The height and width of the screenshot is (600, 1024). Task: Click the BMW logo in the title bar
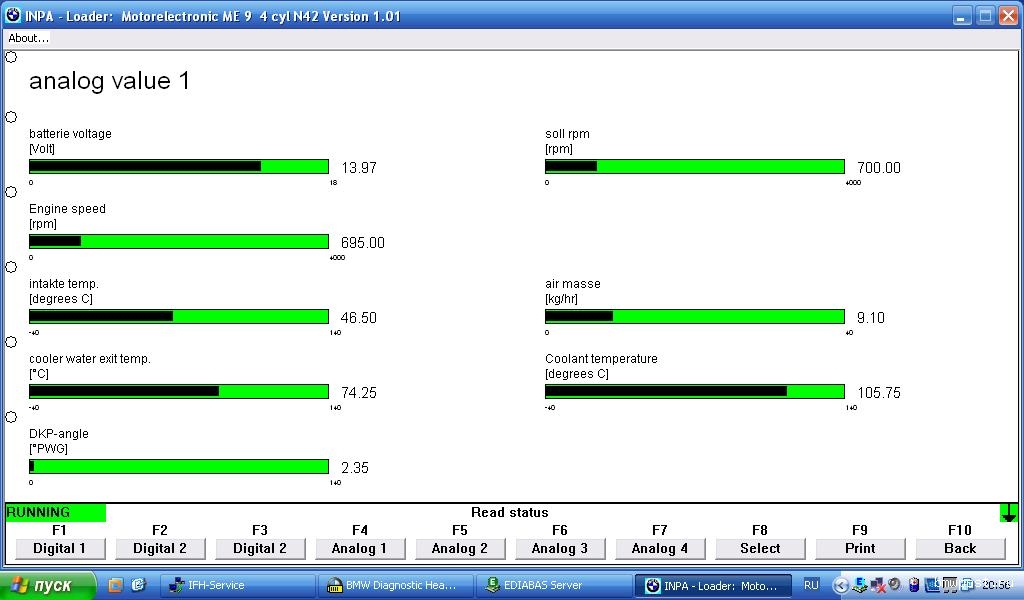tap(13, 15)
